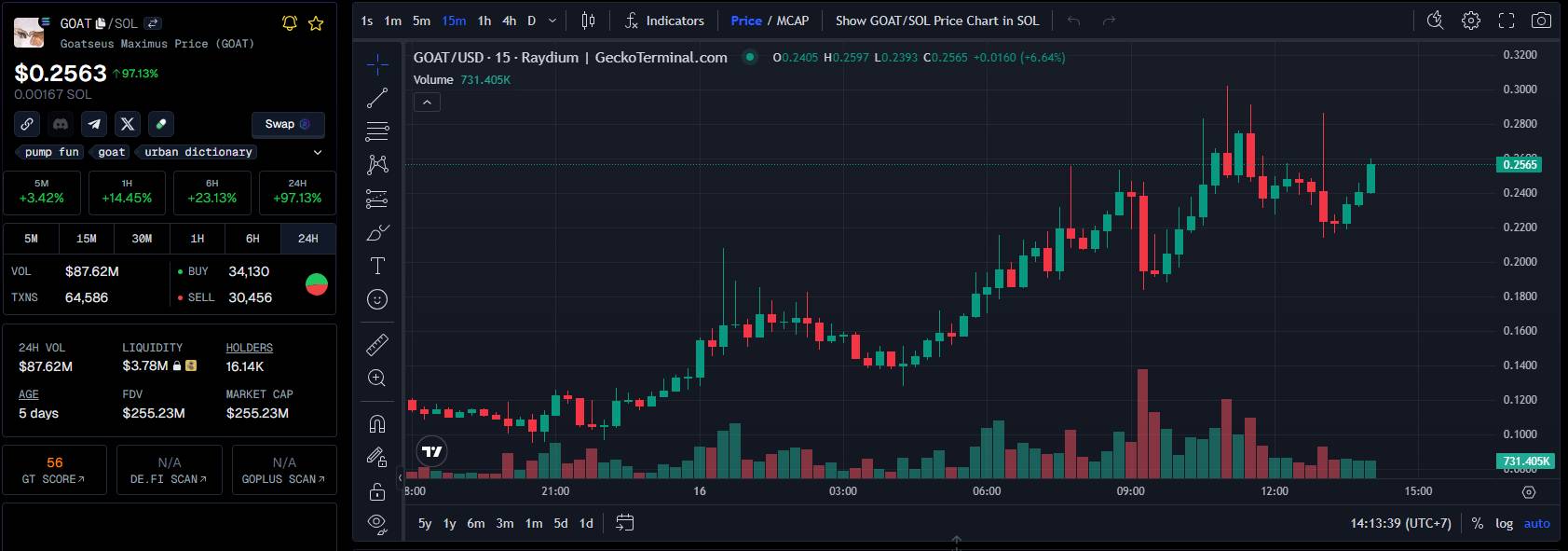Select the ruler measure tool
This screenshot has width=1568, height=551.
[x=377, y=345]
